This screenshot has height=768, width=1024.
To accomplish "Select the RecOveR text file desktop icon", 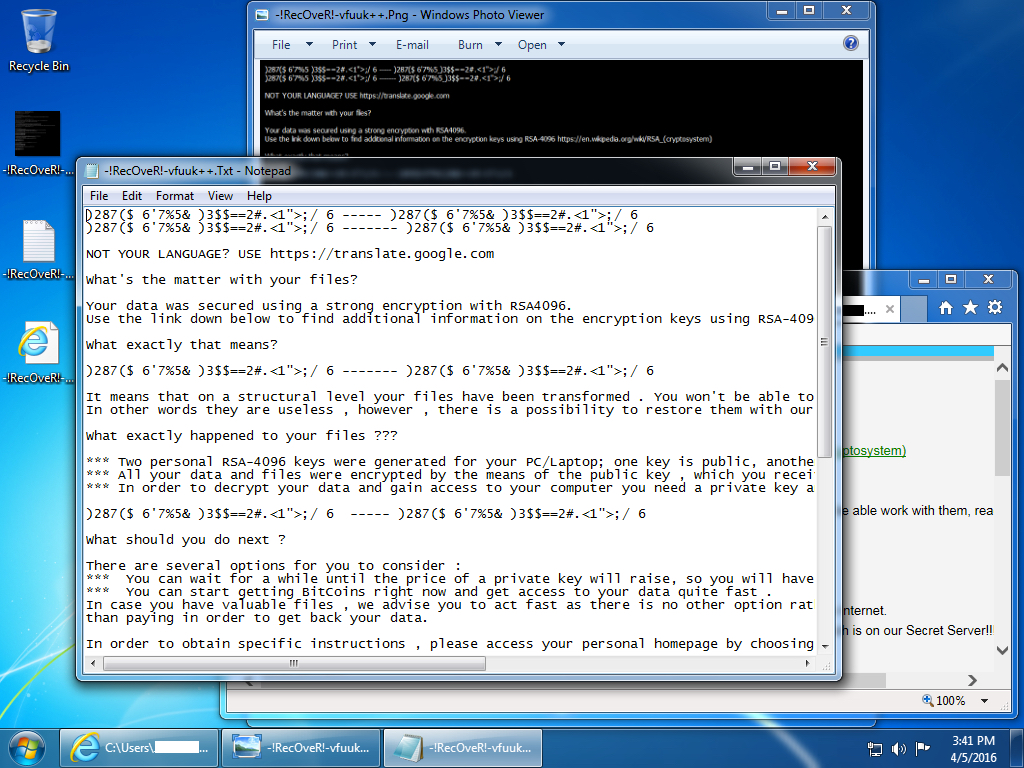I will 38,242.
